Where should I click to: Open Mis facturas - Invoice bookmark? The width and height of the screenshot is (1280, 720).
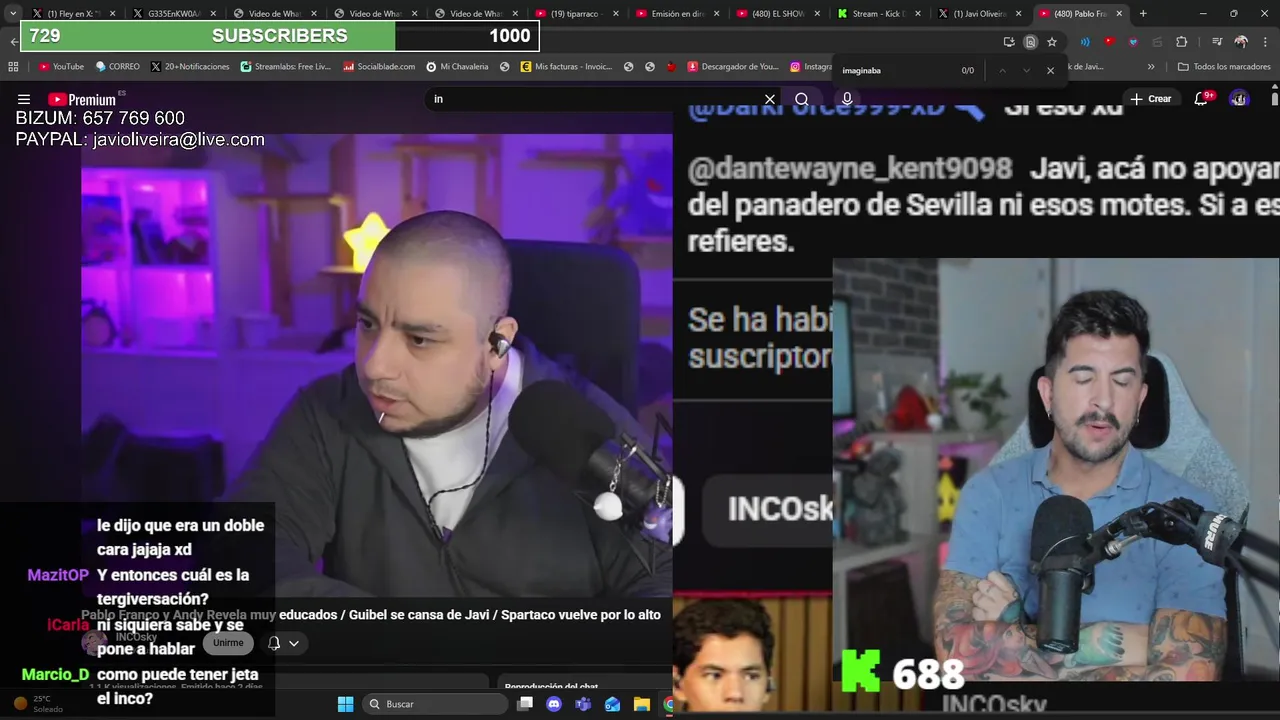pos(566,67)
